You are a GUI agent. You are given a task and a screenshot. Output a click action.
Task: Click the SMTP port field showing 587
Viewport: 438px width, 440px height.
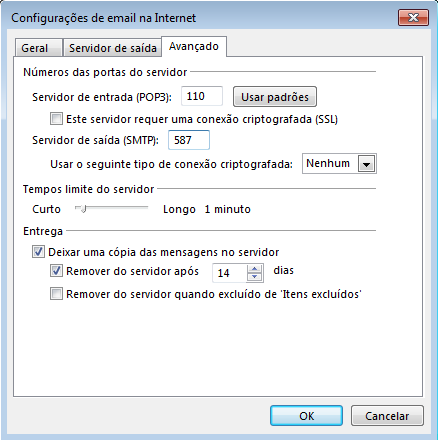(189, 140)
